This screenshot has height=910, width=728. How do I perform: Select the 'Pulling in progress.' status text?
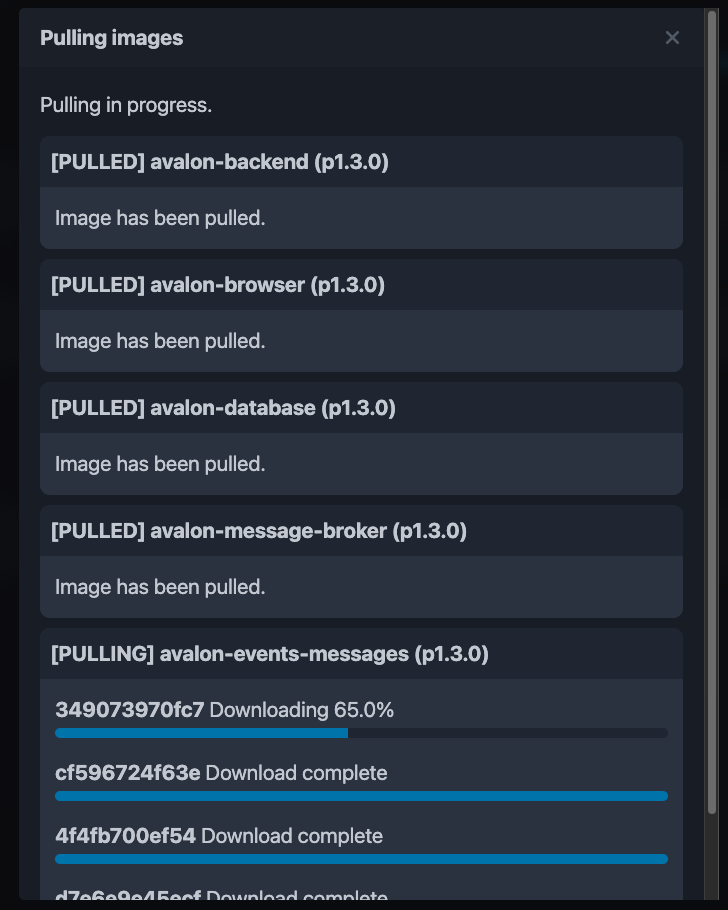coord(126,105)
